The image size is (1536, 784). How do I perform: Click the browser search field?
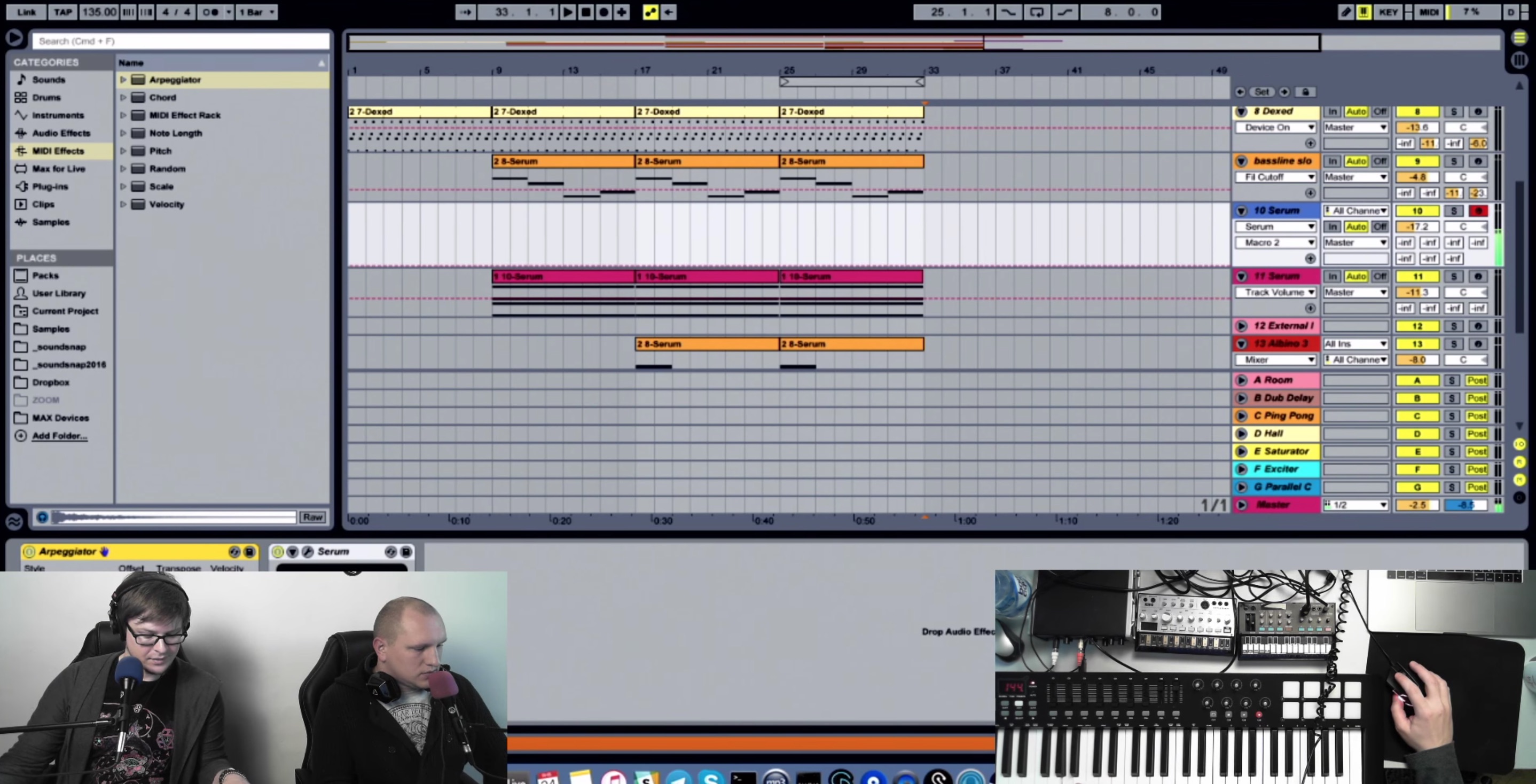pos(181,41)
